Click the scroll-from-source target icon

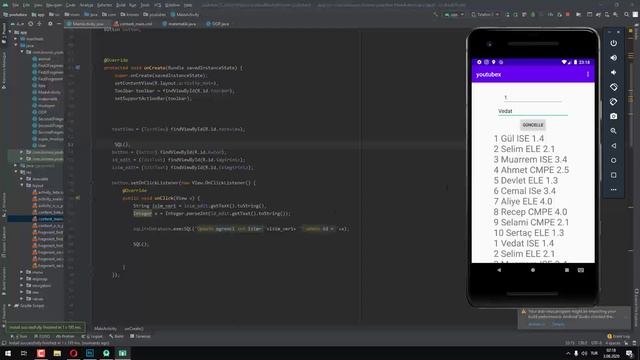click(31, 24)
